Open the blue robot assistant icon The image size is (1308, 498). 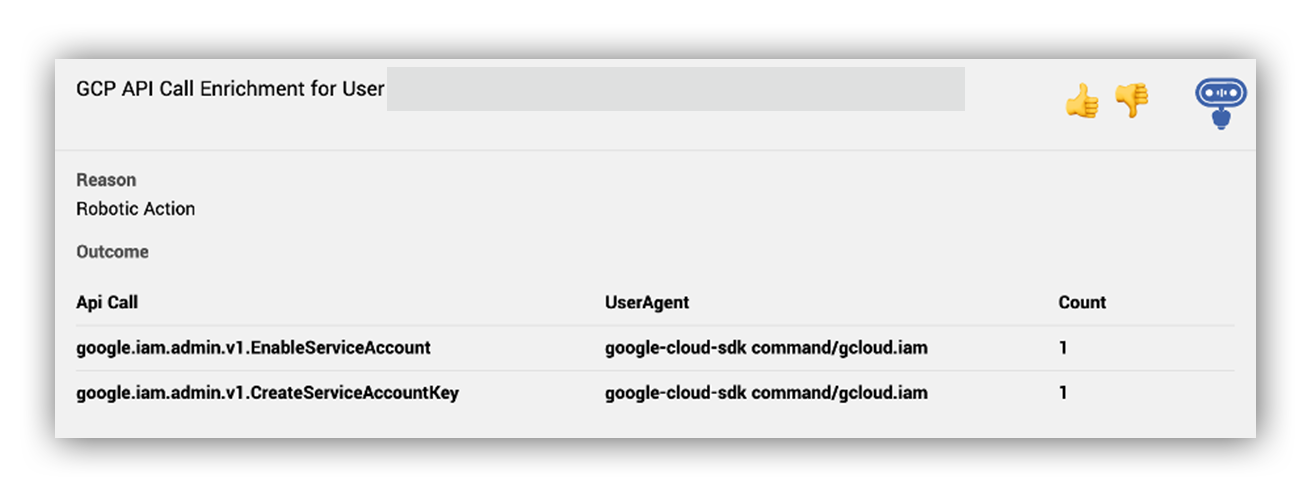pos(1221,104)
